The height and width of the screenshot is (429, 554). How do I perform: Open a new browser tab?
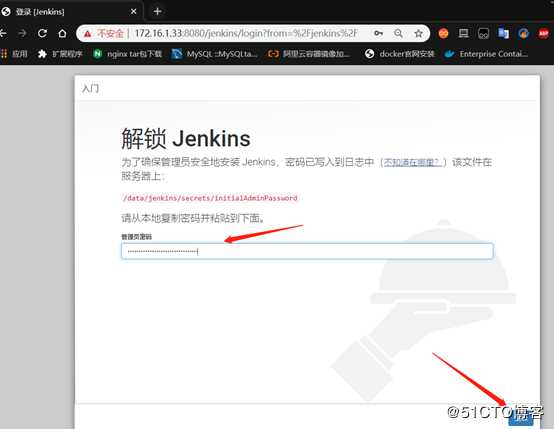click(158, 12)
